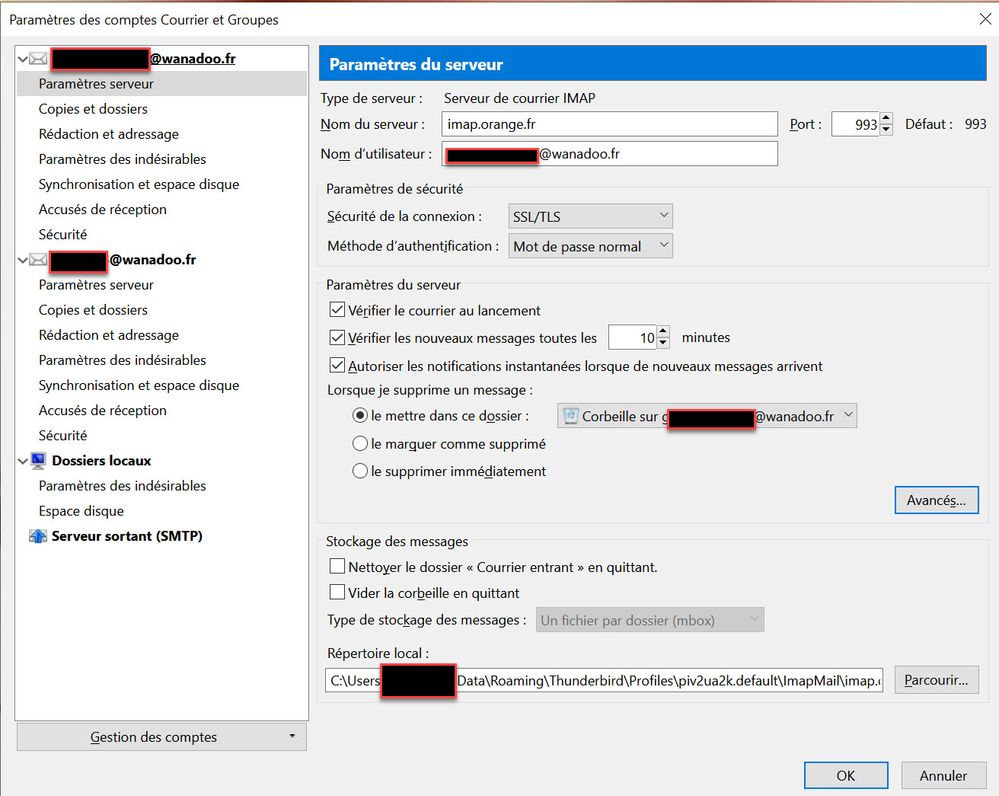Enable Vider la corbeille en quittant

click(337, 593)
